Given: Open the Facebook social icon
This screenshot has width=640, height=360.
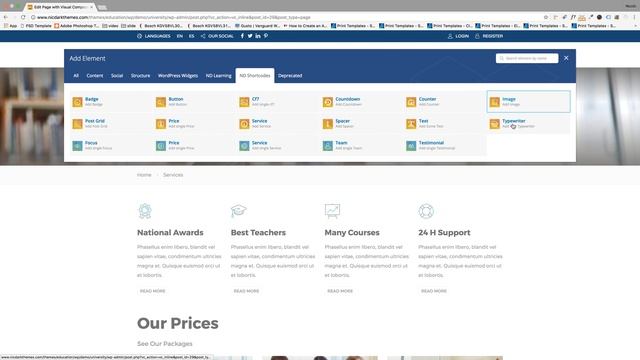Looking at the screenshot, I should (242, 36).
